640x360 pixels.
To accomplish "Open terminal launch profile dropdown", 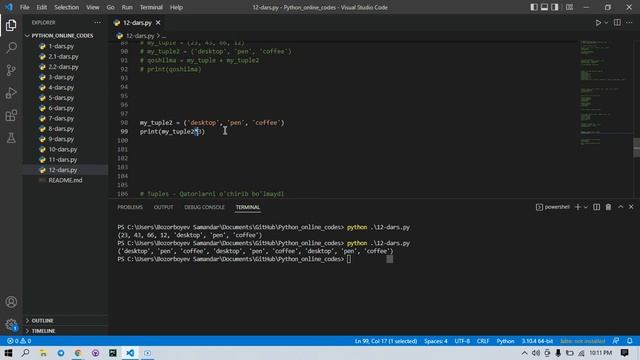I will pos(585,207).
